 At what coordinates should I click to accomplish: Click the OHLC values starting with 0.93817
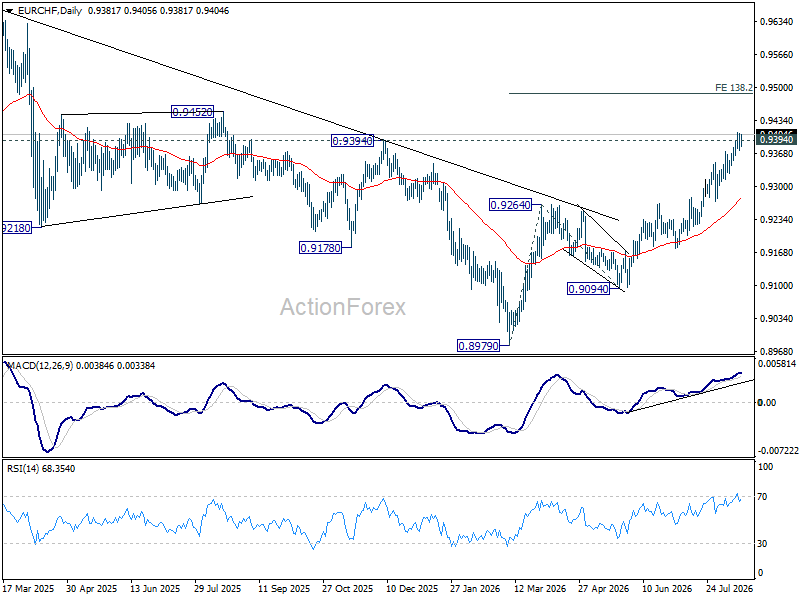(158, 10)
